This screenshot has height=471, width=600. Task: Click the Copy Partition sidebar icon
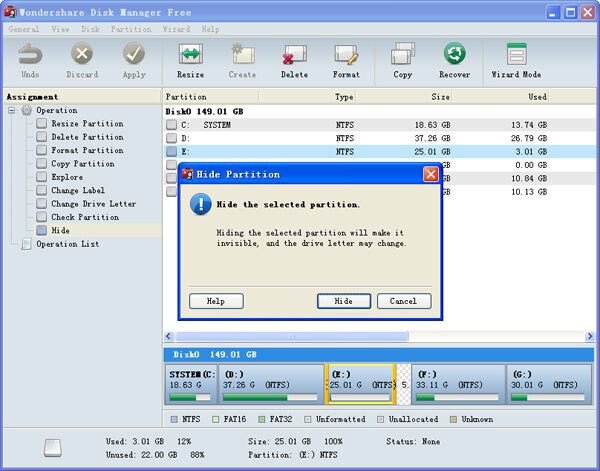(41, 164)
